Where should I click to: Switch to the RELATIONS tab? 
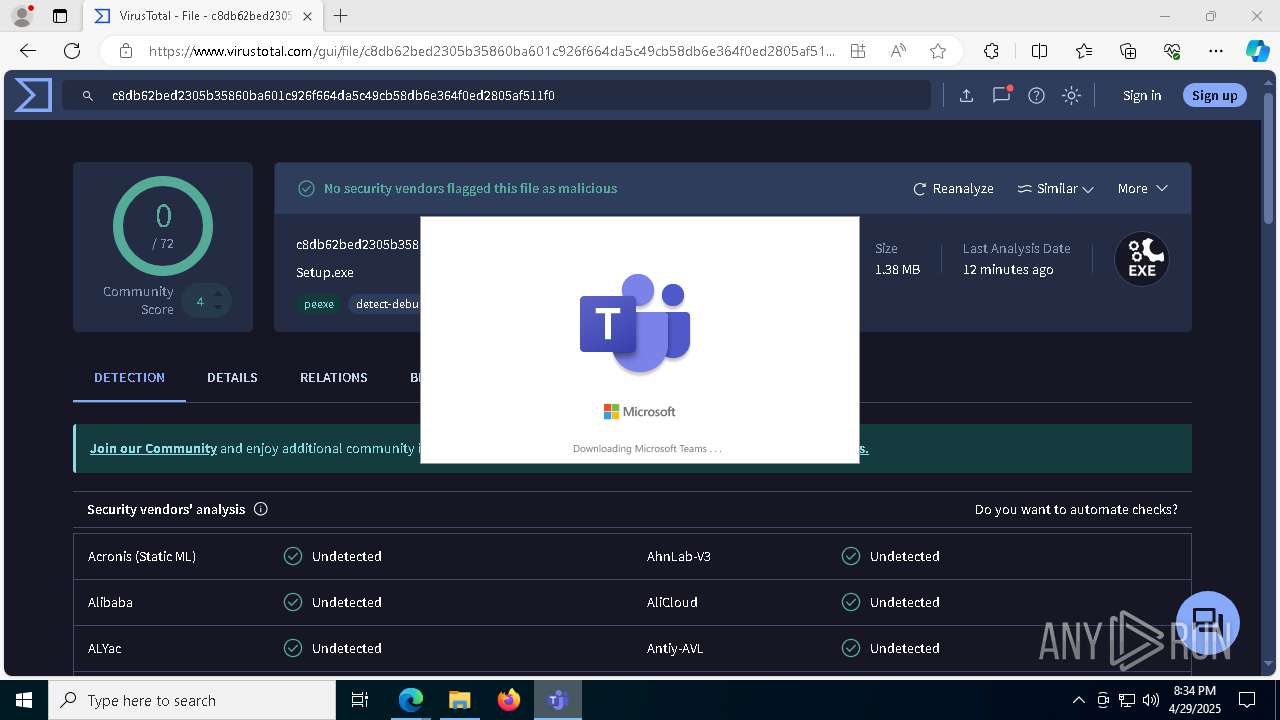click(333, 377)
